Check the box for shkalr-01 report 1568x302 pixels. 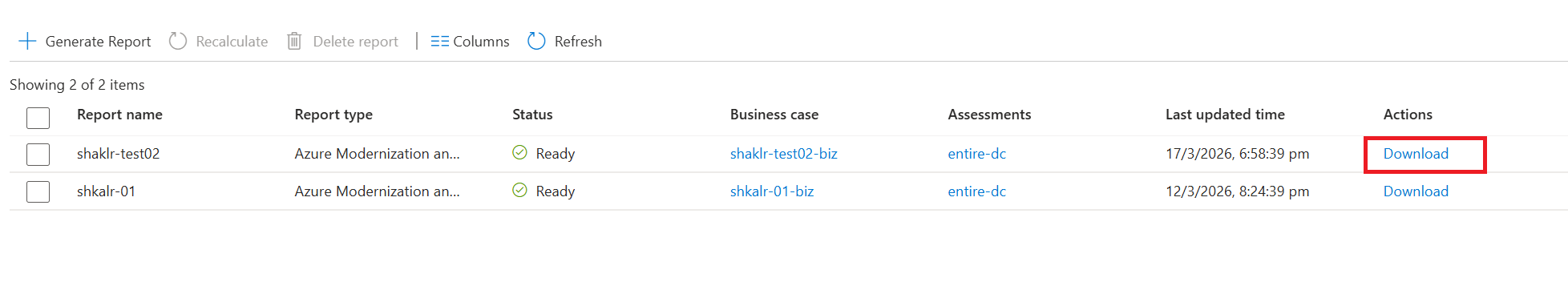pyautogui.click(x=38, y=191)
